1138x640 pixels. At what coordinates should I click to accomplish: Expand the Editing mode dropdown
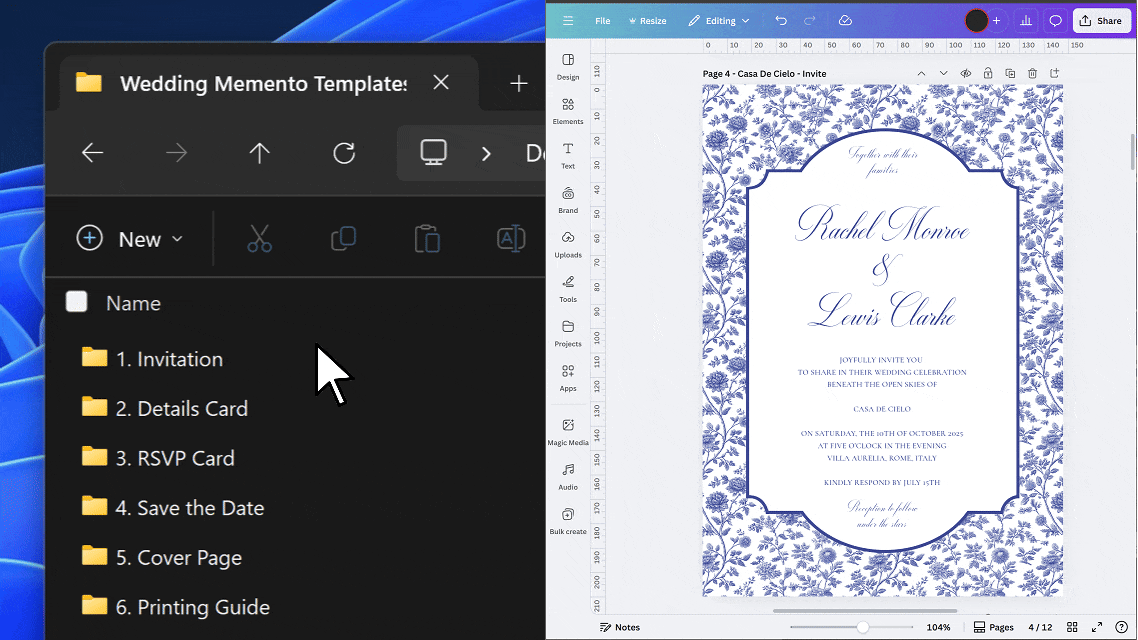(x=719, y=21)
